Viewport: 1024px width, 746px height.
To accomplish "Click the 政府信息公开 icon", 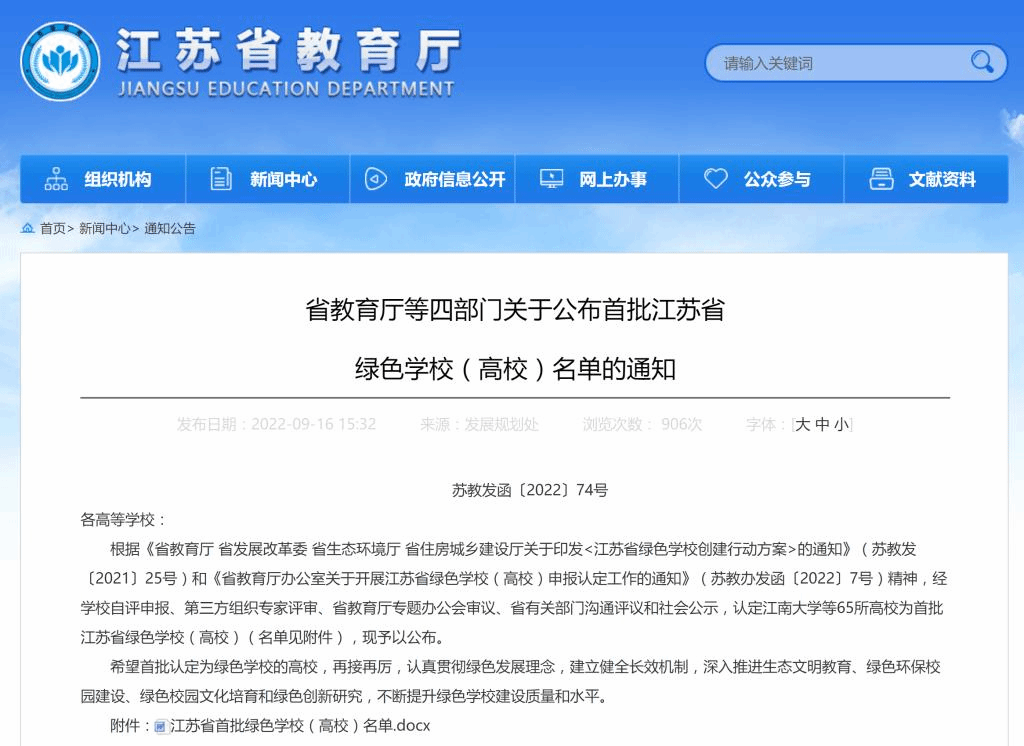I will [x=376, y=179].
